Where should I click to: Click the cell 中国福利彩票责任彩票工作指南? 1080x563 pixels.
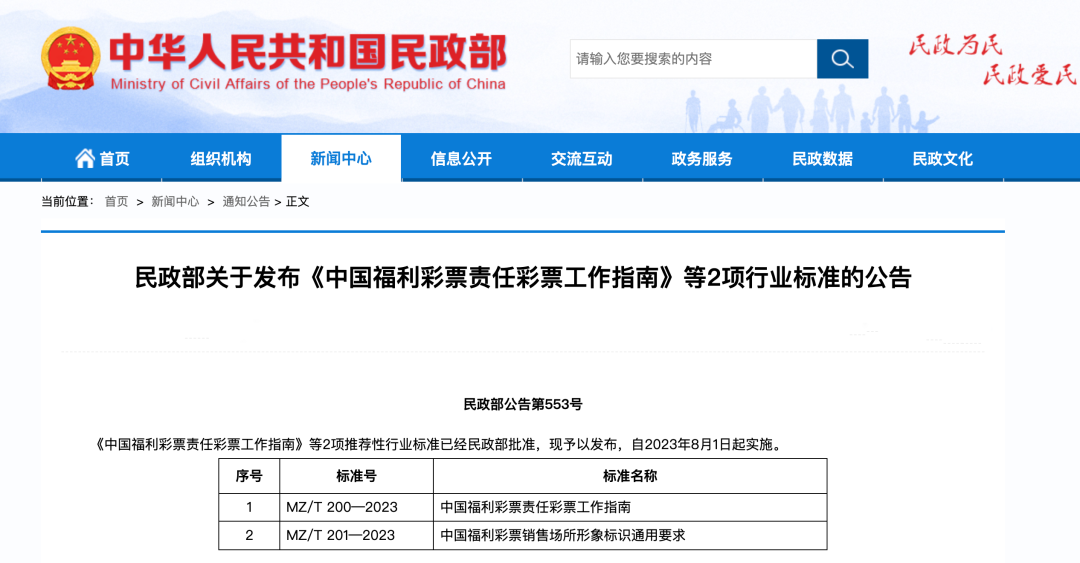[x=630, y=507]
